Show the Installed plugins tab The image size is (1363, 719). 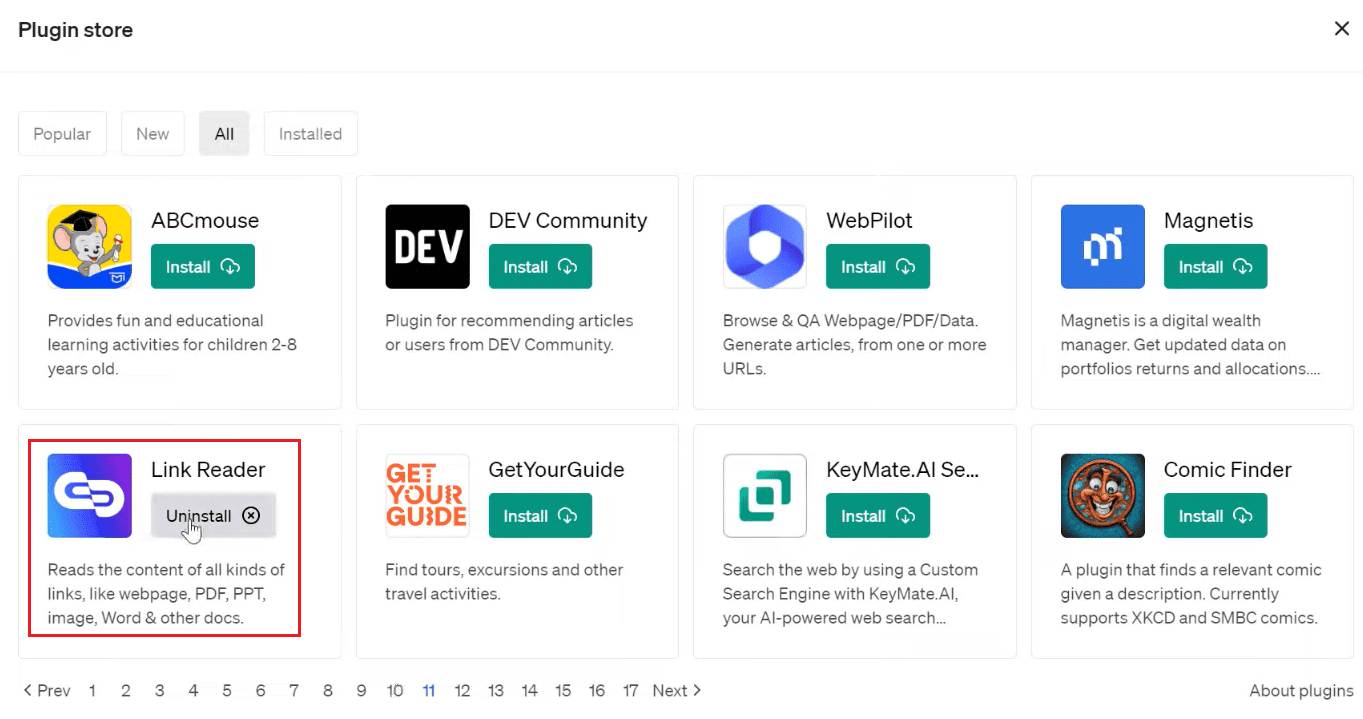click(x=310, y=134)
